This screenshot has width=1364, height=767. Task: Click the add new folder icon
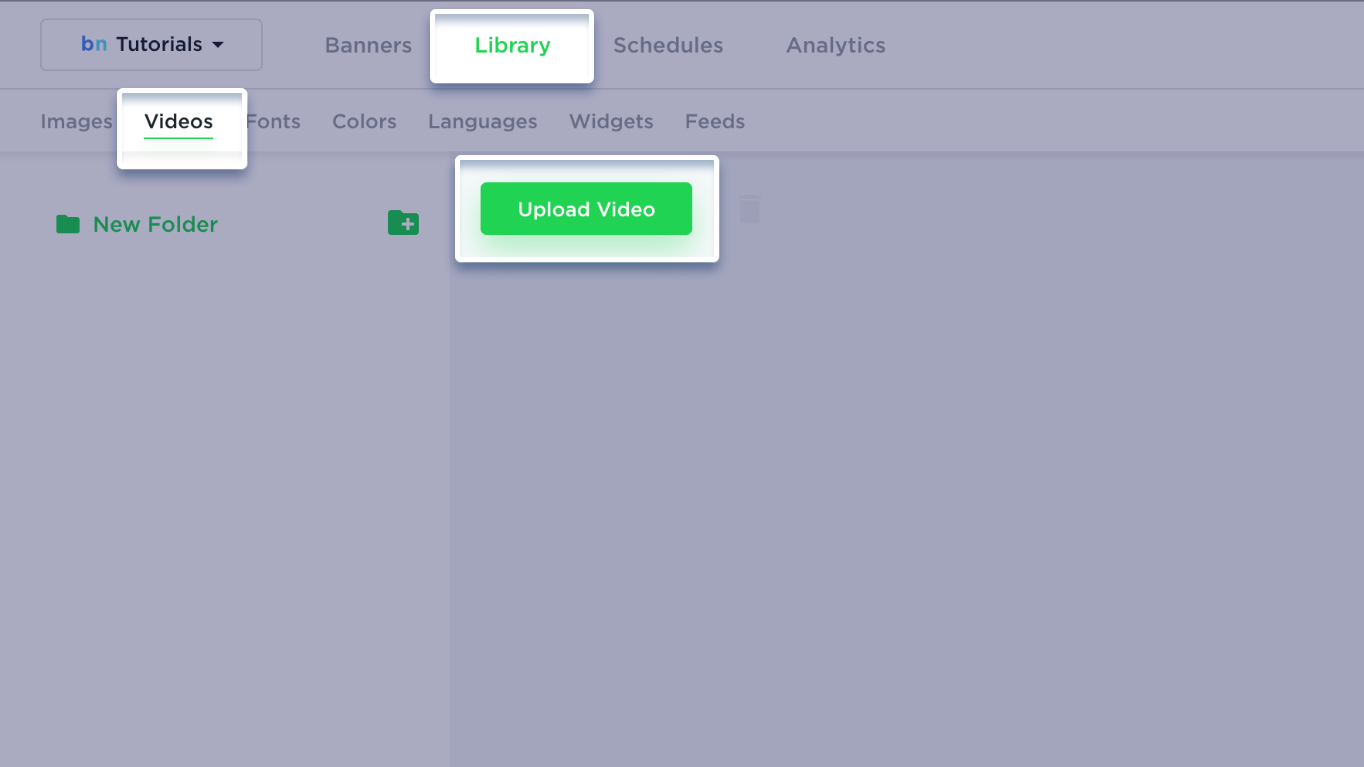tap(403, 223)
